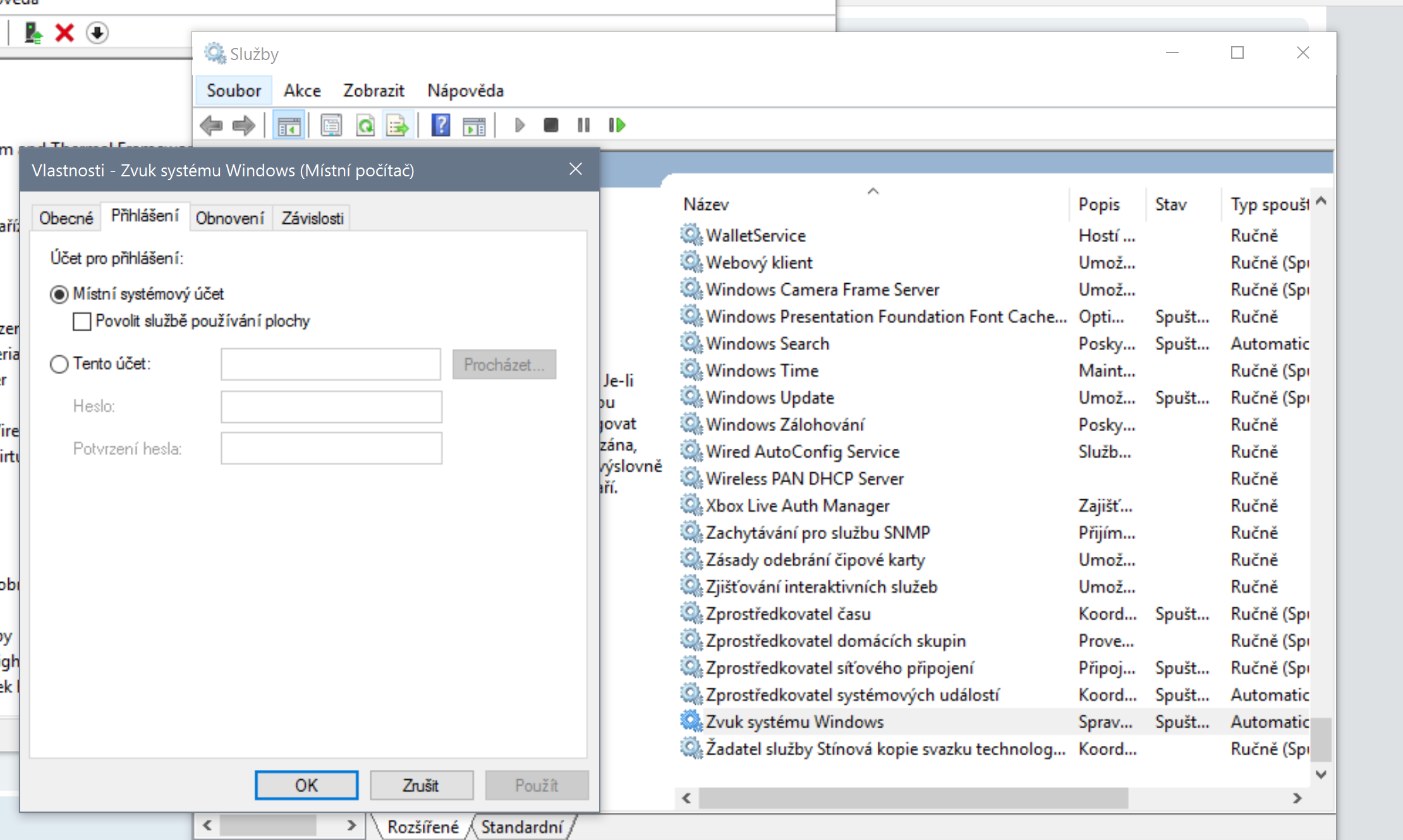Open the Help question-mark icon

tap(440, 126)
